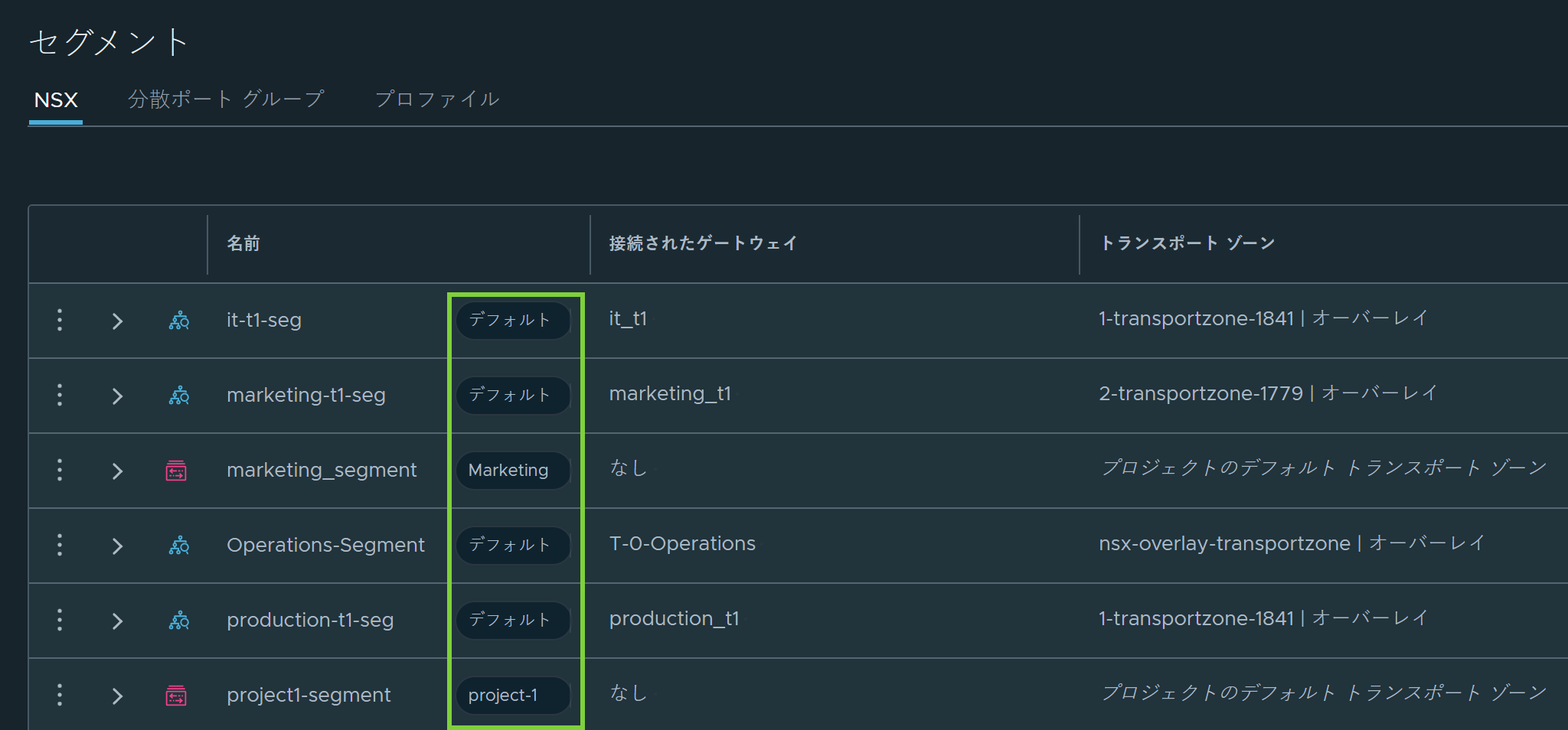The width and height of the screenshot is (1568, 730).
Task: Open the kebab menu for marketing-t1-seg
Action: click(x=60, y=395)
